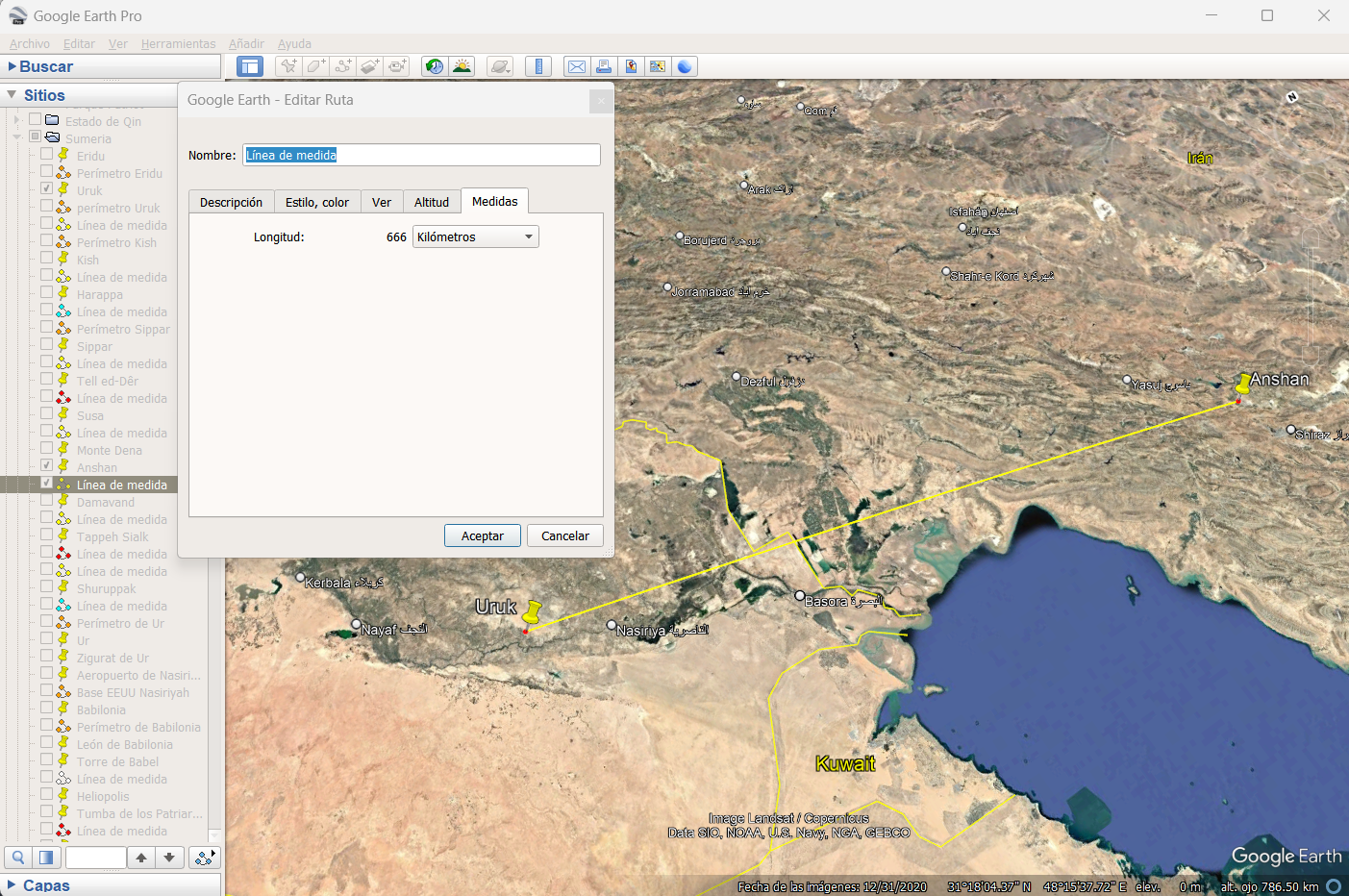
Task: Click the email envelope icon
Action: coord(576,66)
